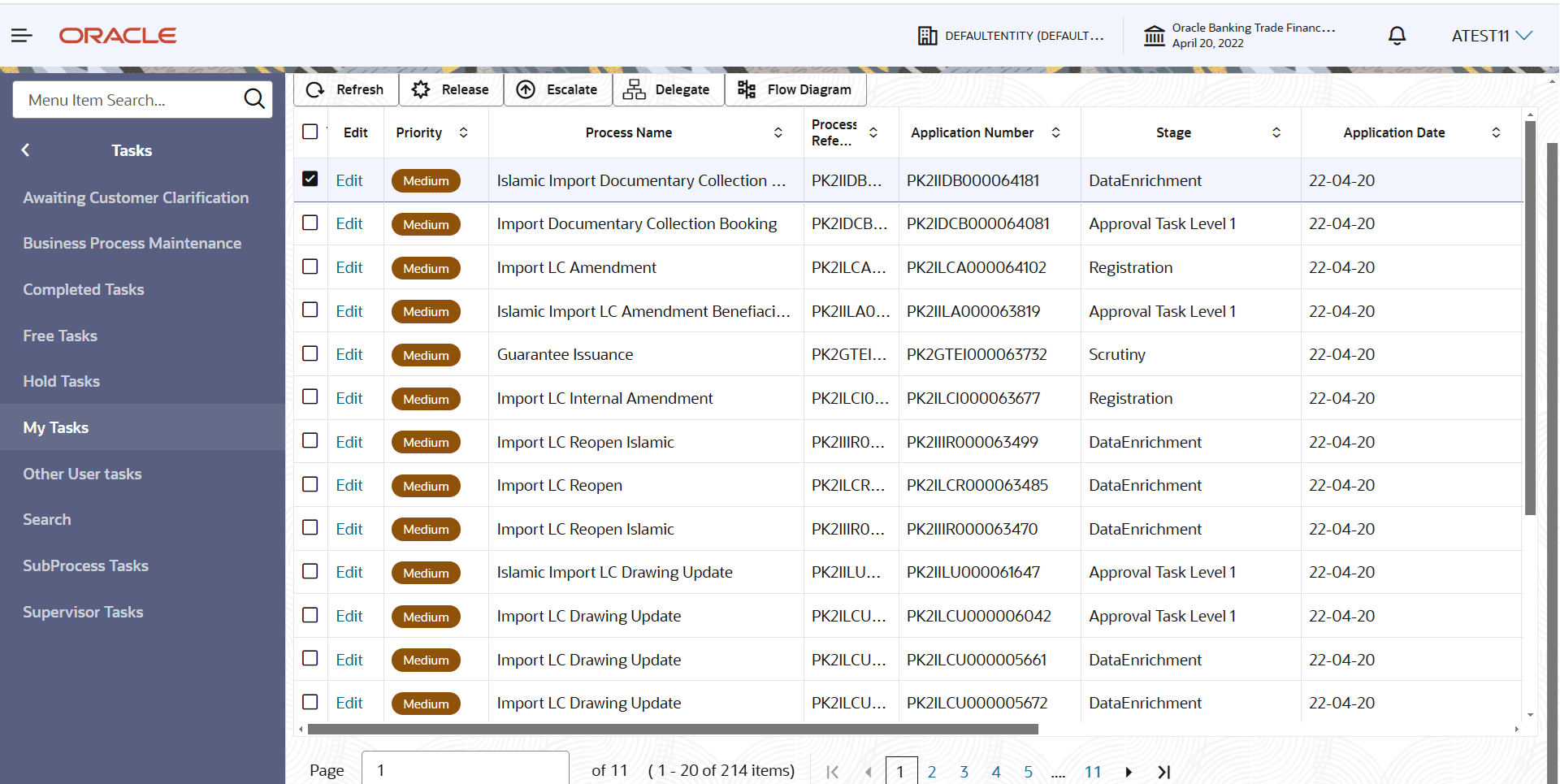
Task: Select the header checkbox to choose all tasks
Action: tap(310, 131)
